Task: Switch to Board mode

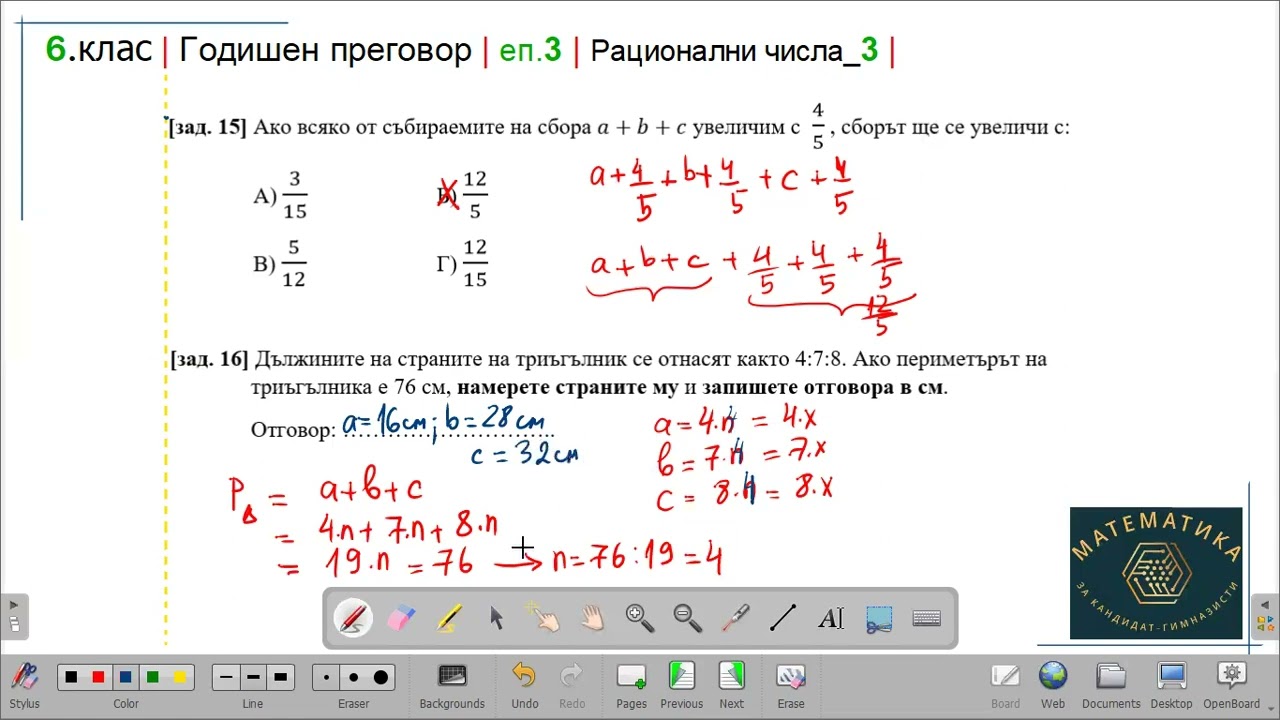Action: pos(1005,685)
